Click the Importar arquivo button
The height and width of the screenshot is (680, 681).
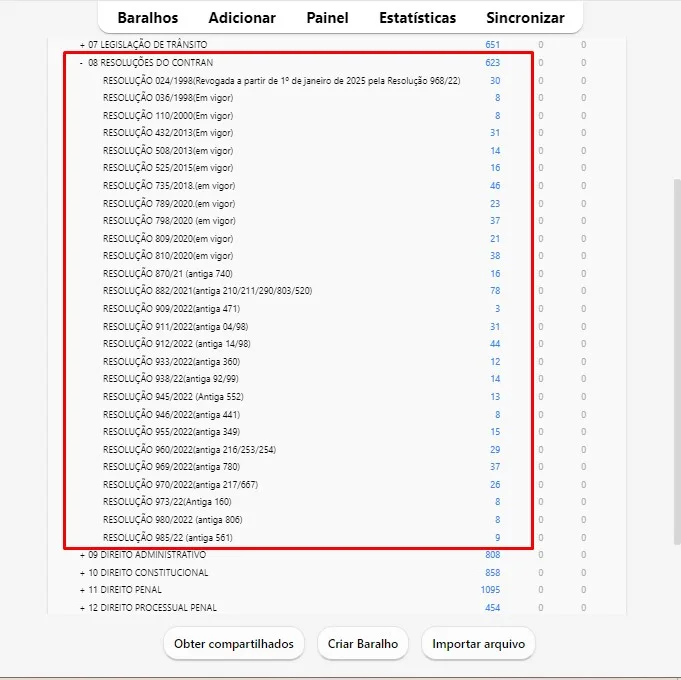(x=478, y=644)
